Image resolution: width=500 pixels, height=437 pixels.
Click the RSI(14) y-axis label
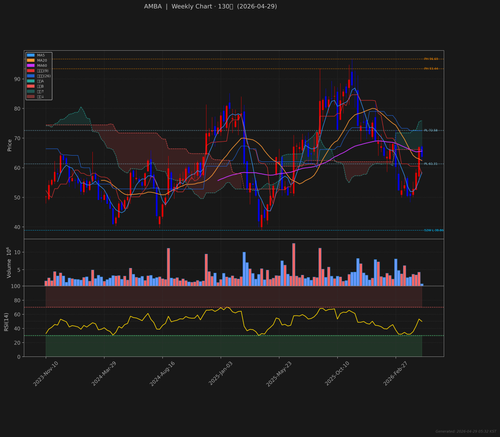[6, 322]
